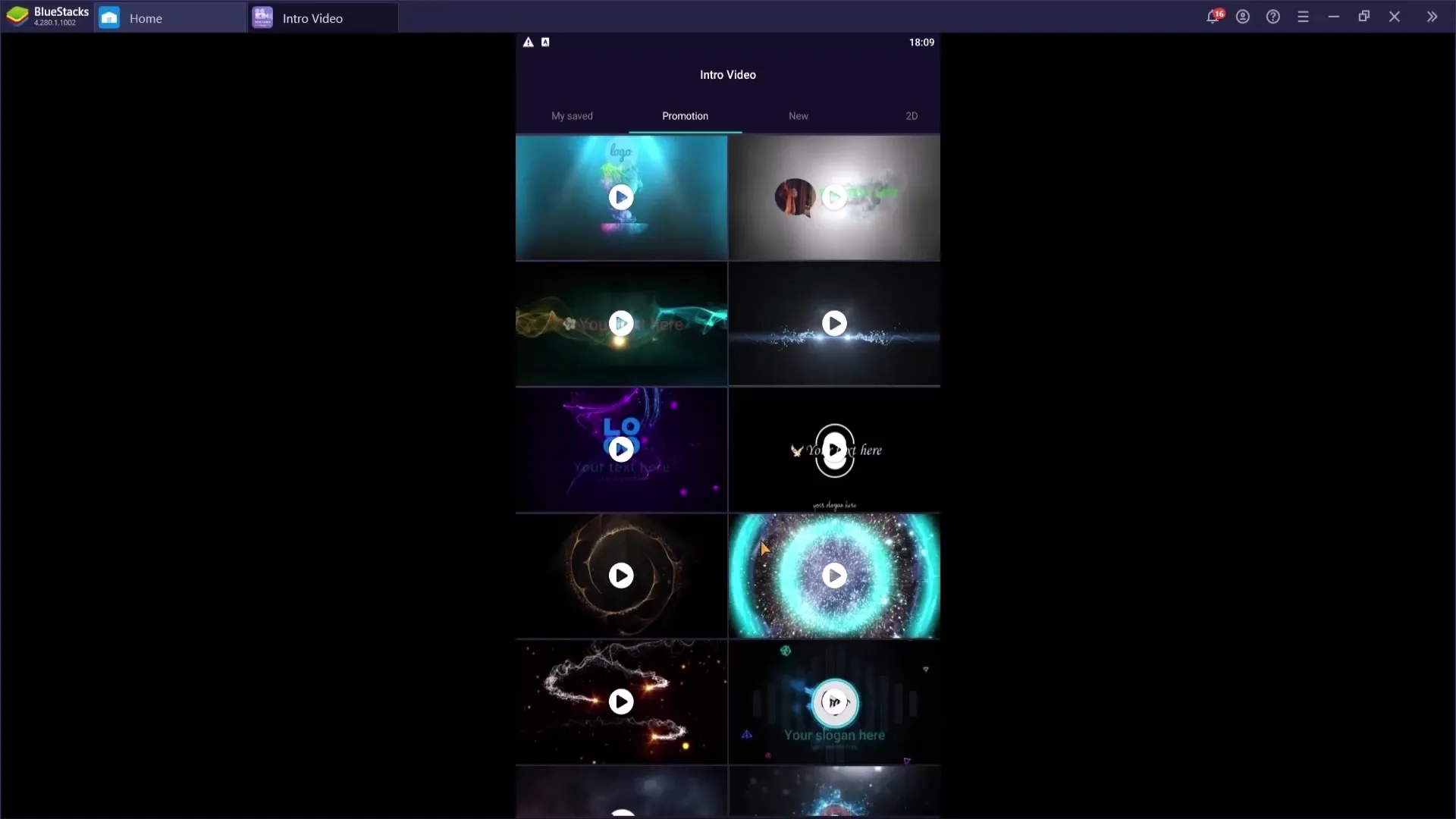This screenshot has width=1456, height=819.
Task: Click the 18:09 clock in status bar
Action: [x=921, y=42]
